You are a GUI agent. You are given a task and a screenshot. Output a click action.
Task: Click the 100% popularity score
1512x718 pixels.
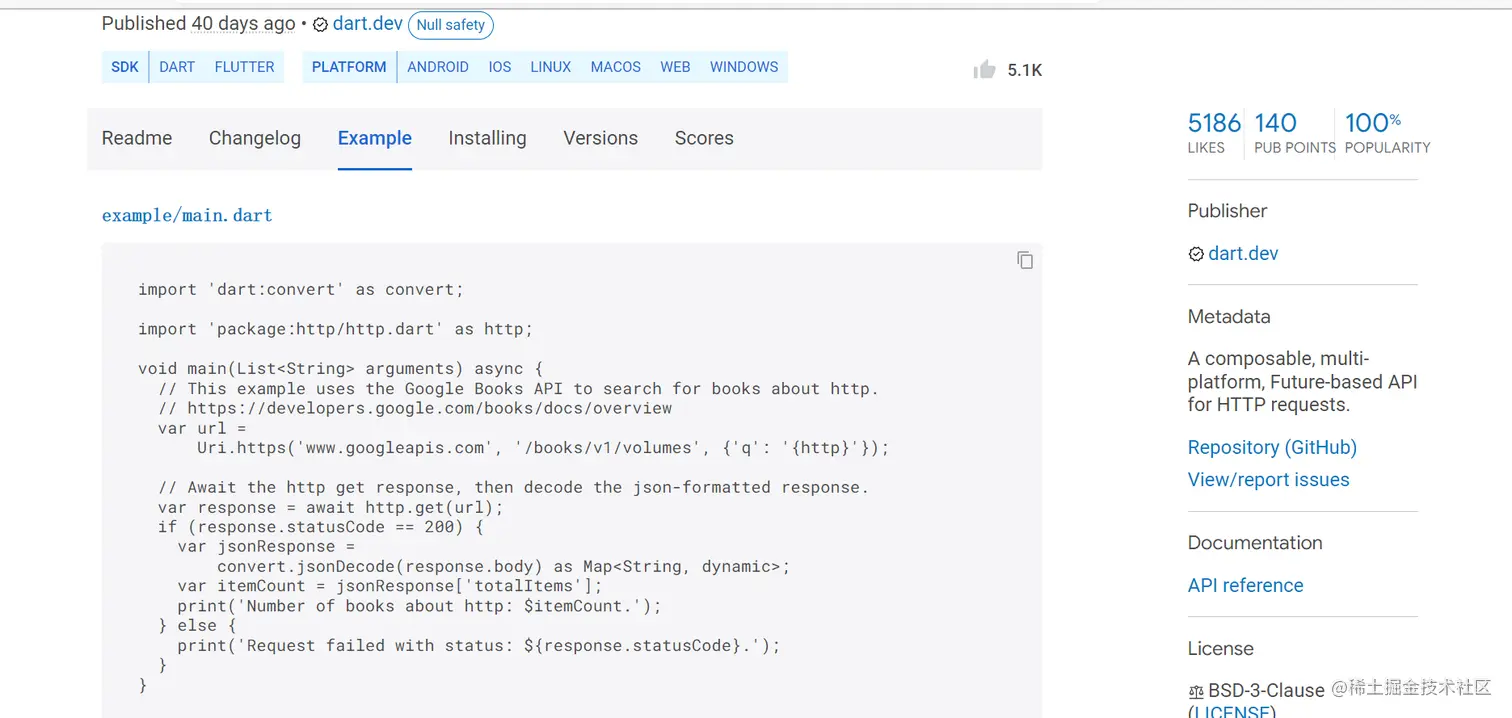click(x=1387, y=132)
